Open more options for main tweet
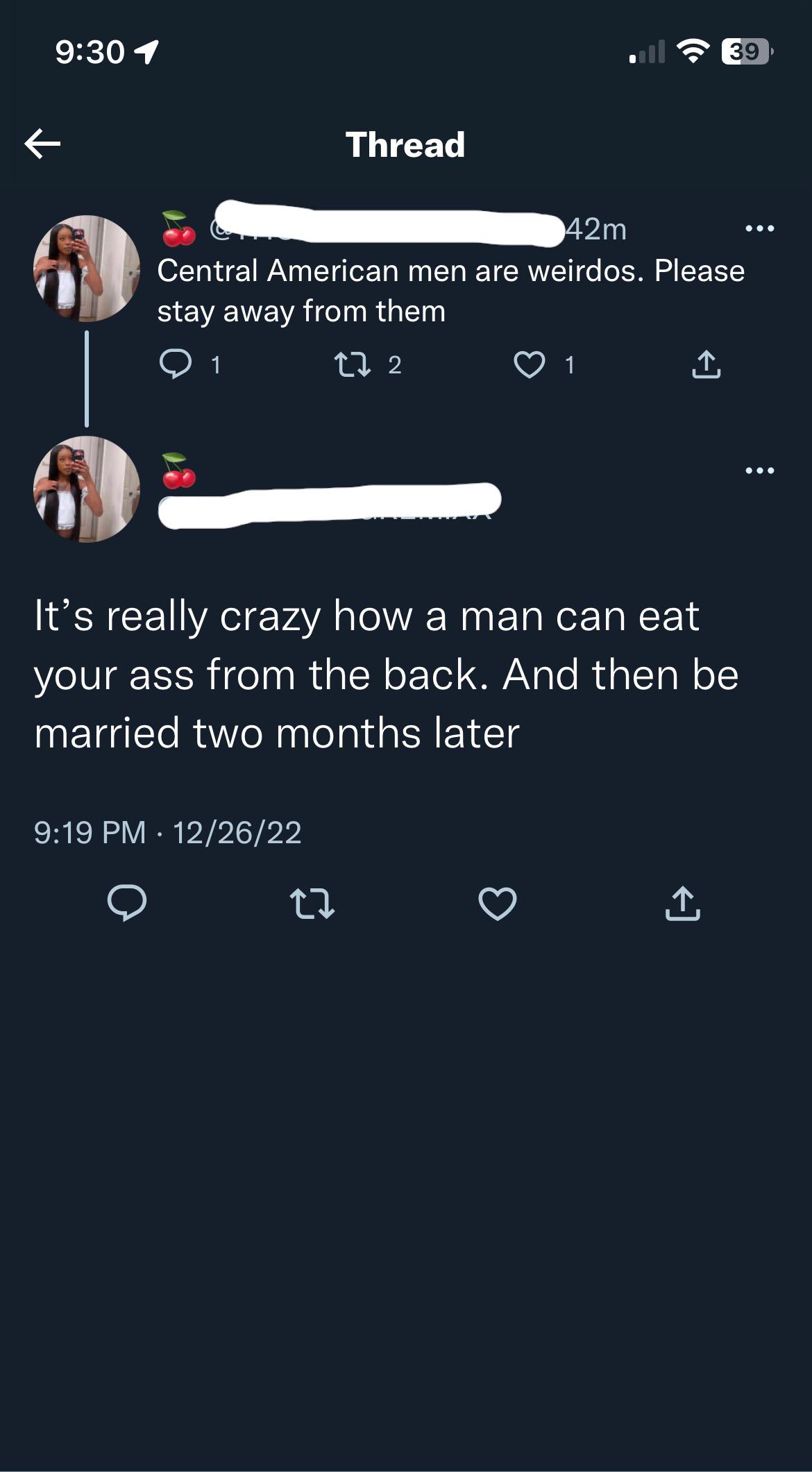The image size is (812, 1472). point(759,471)
